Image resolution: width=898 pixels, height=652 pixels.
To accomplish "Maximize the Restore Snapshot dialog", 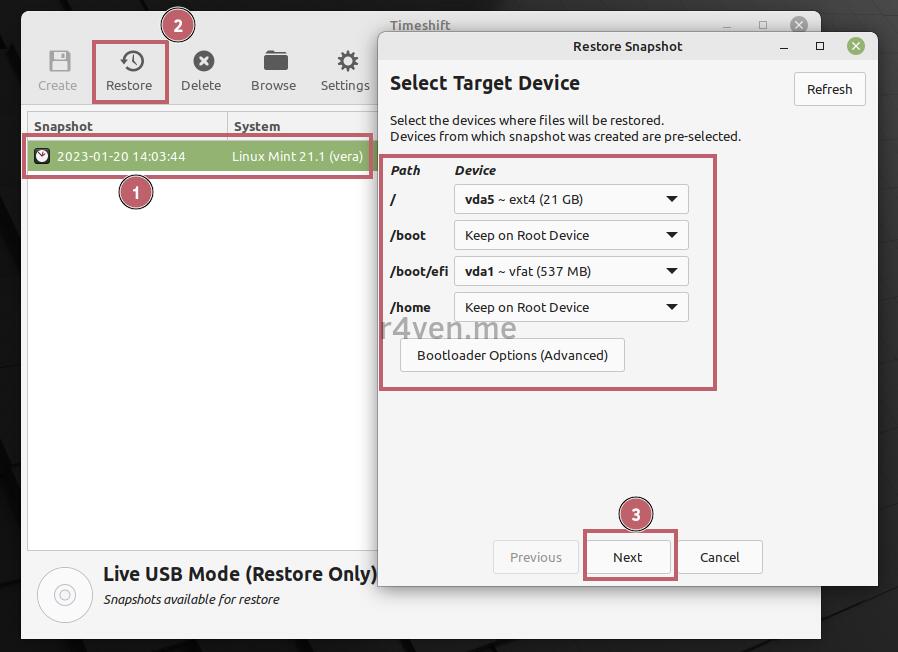I will pyautogui.click(x=820, y=46).
